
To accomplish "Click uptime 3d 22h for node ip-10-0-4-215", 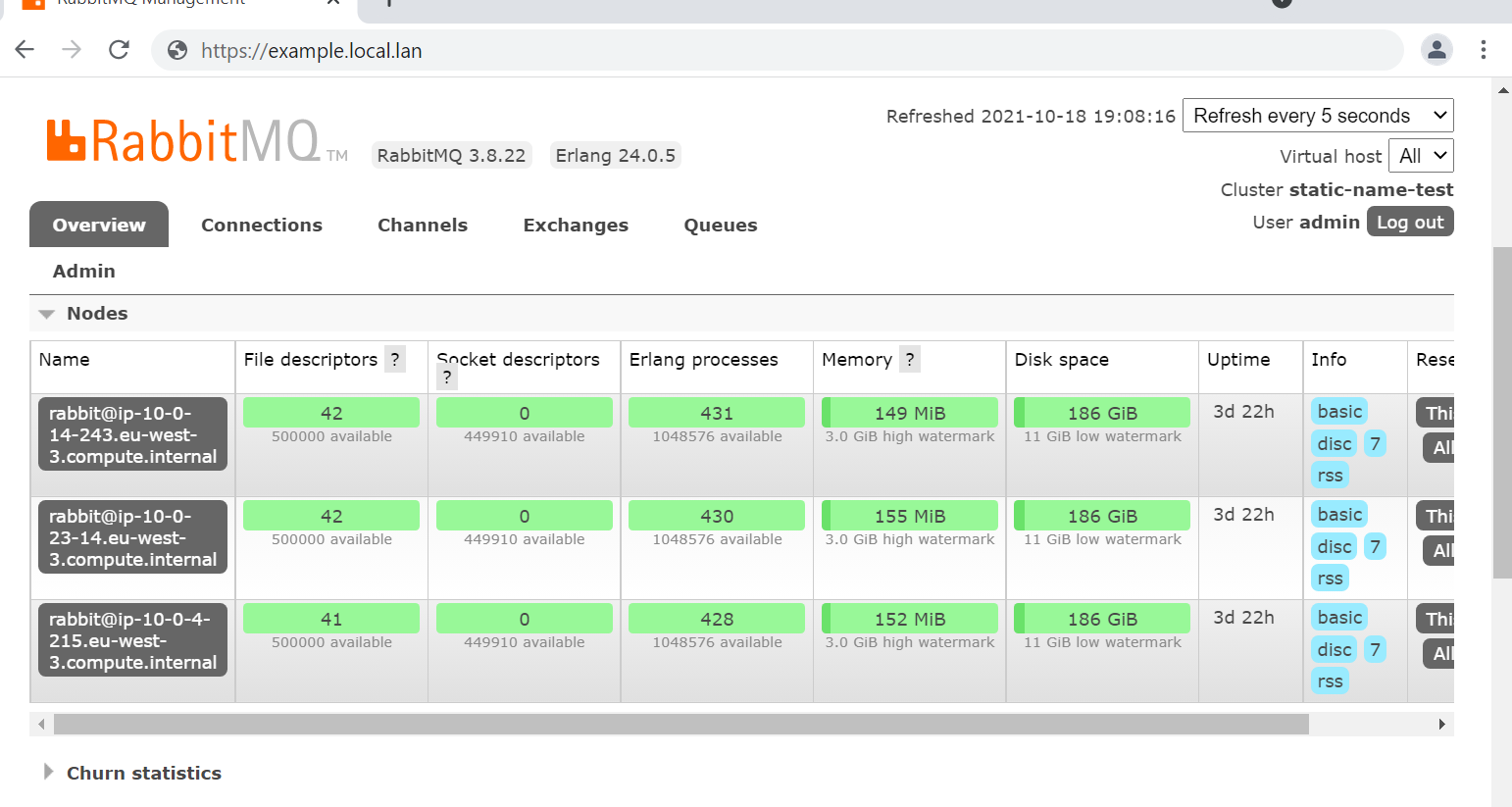I will point(1243,618).
